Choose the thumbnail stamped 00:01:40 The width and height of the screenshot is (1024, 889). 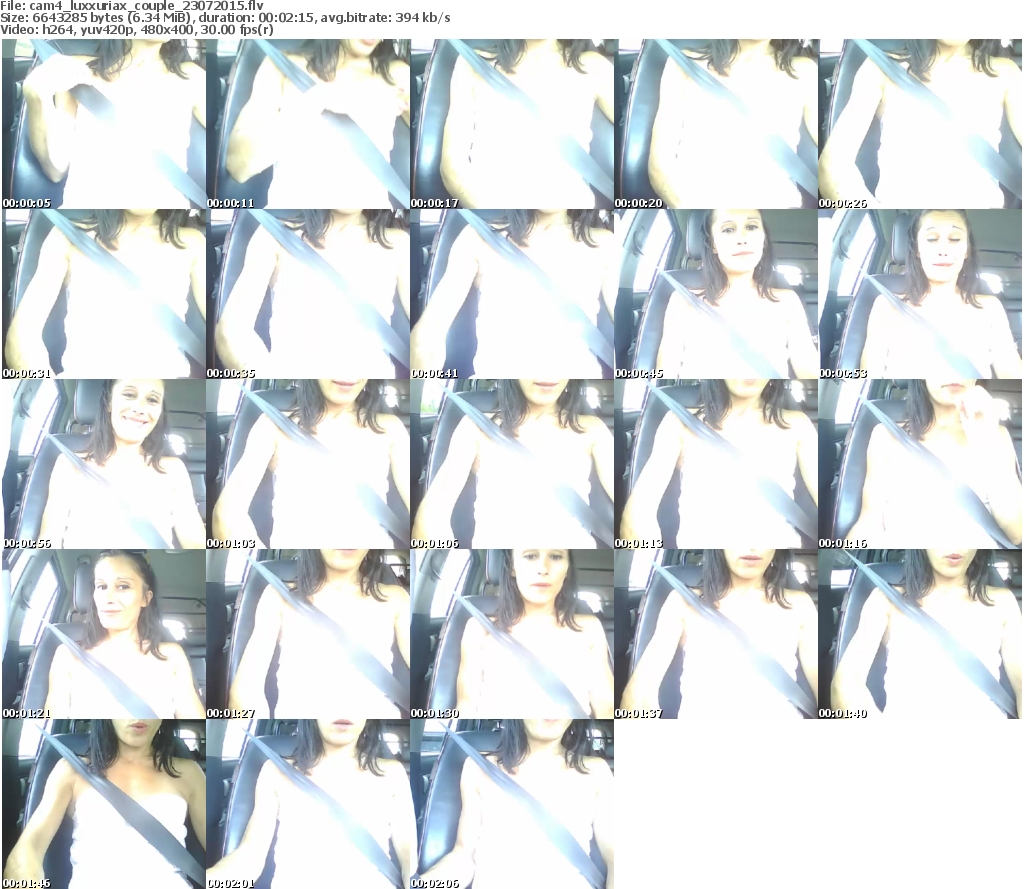tap(920, 634)
